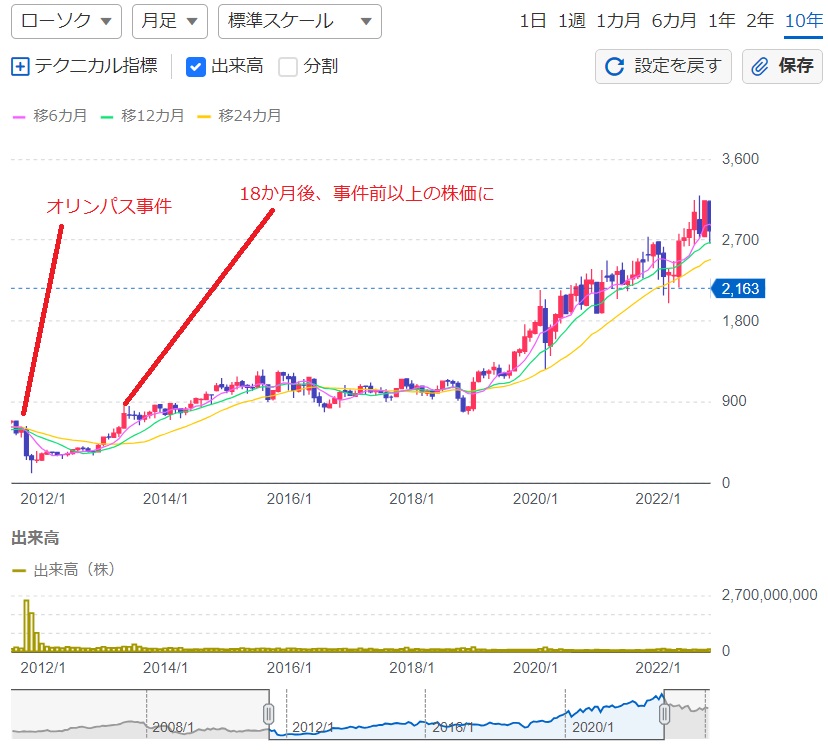Image resolution: width=828 pixels, height=750 pixels.
Task: Select the 10年 range tab
Action: click(x=803, y=21)
